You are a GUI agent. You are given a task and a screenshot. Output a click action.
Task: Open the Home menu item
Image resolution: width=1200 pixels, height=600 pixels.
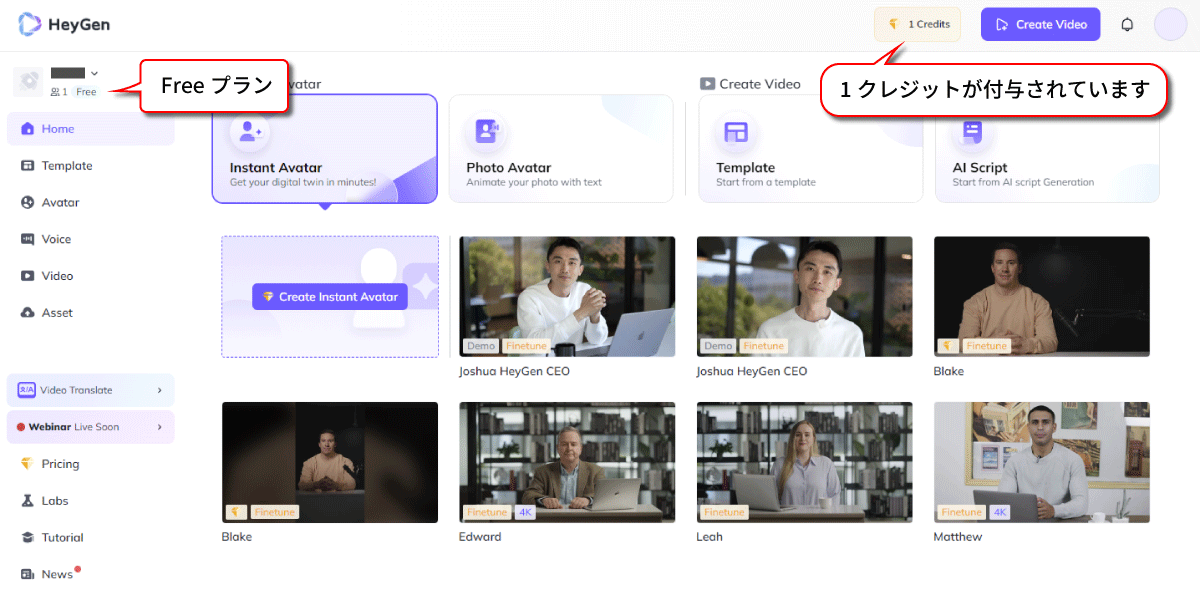pyautogui.click(x=91, y=129)
